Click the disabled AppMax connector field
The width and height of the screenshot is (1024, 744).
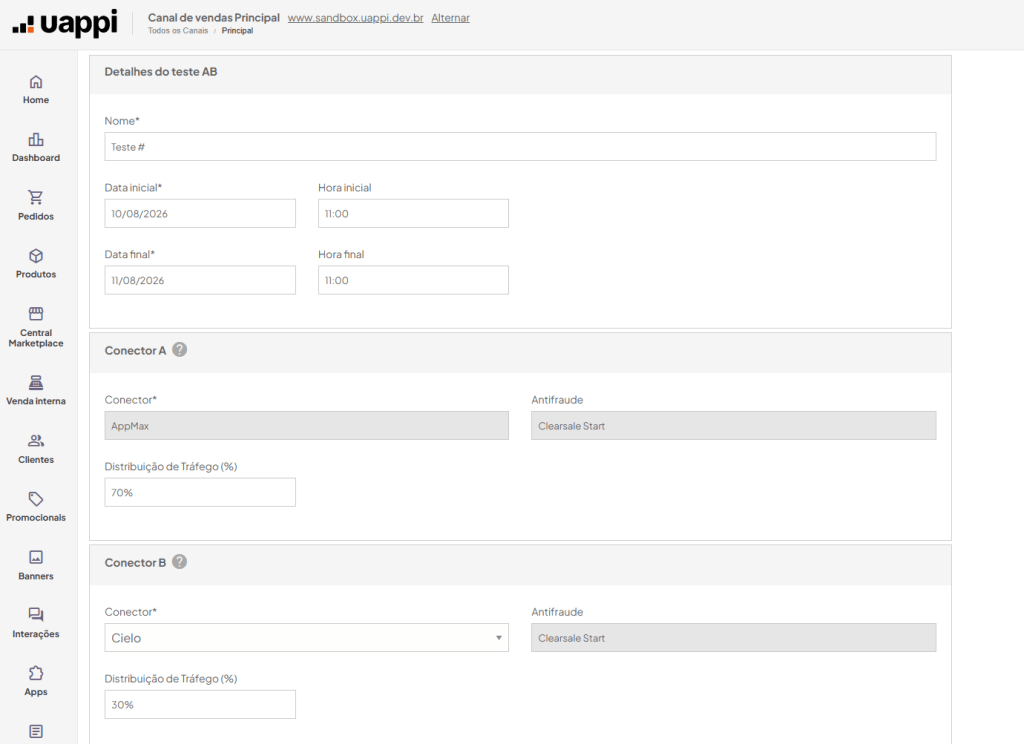[306, 426]
